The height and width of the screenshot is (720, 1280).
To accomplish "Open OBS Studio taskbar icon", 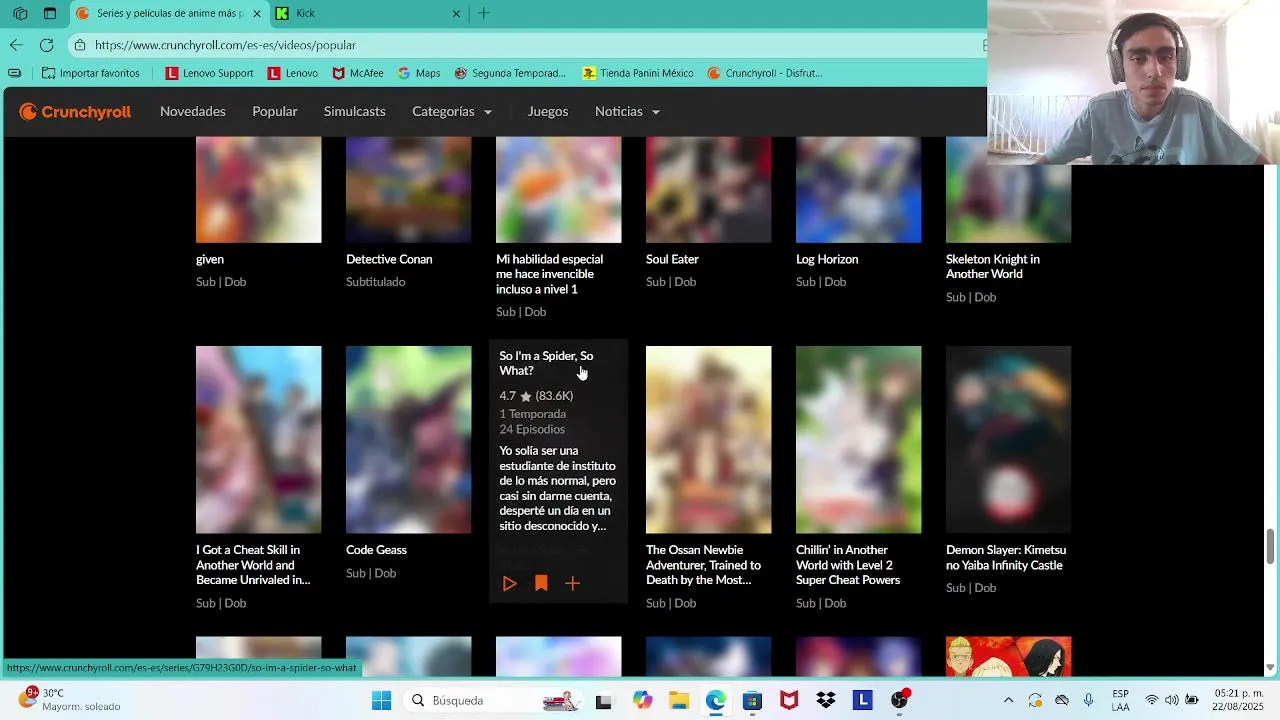I will coord(900,701).
